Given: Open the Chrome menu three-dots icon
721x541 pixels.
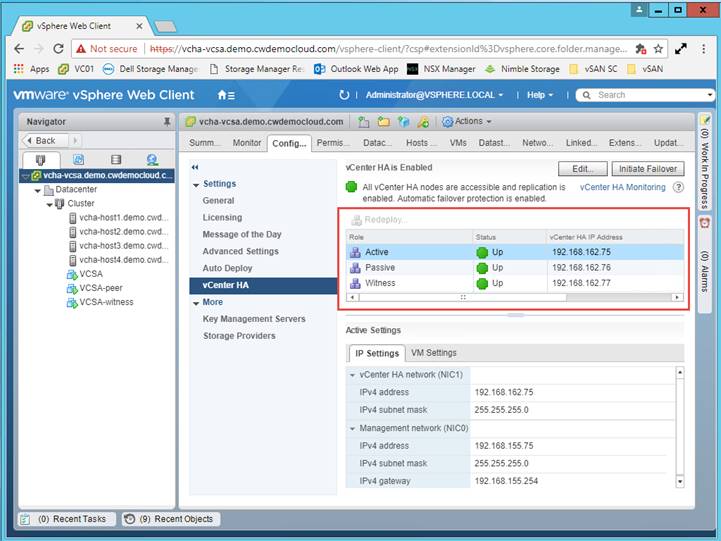Looking at the screenshot, I should click(x=704, y=49).
